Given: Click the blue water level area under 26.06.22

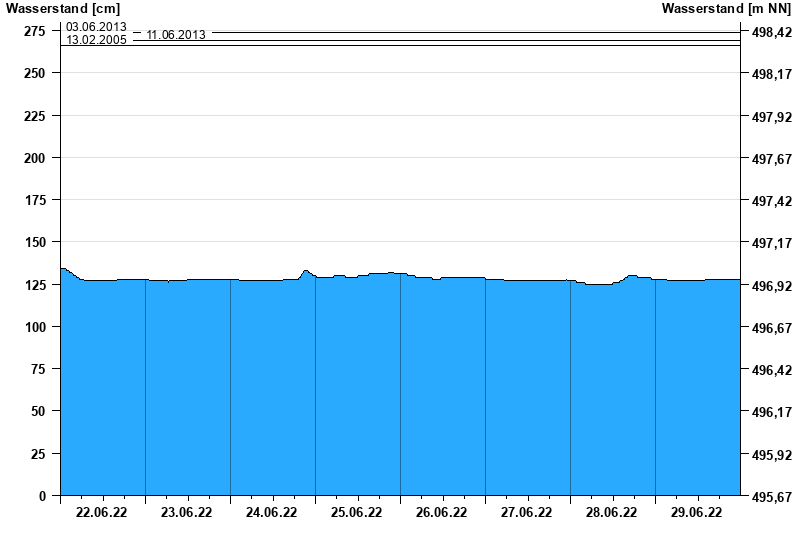Looking at the screenshot, I should click(x=442, y=390).
